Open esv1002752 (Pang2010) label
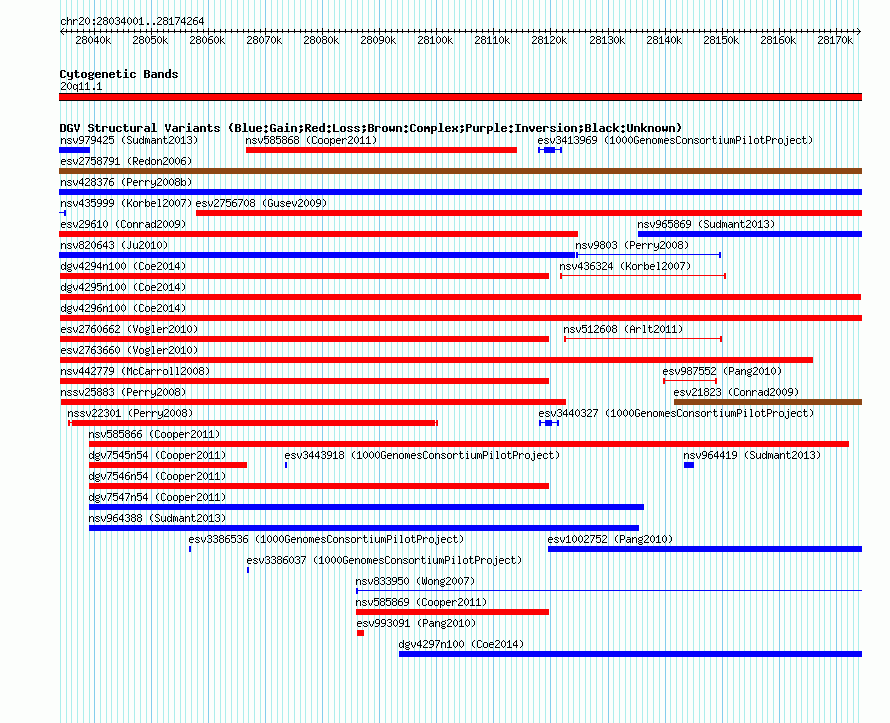 click(610, 539)
